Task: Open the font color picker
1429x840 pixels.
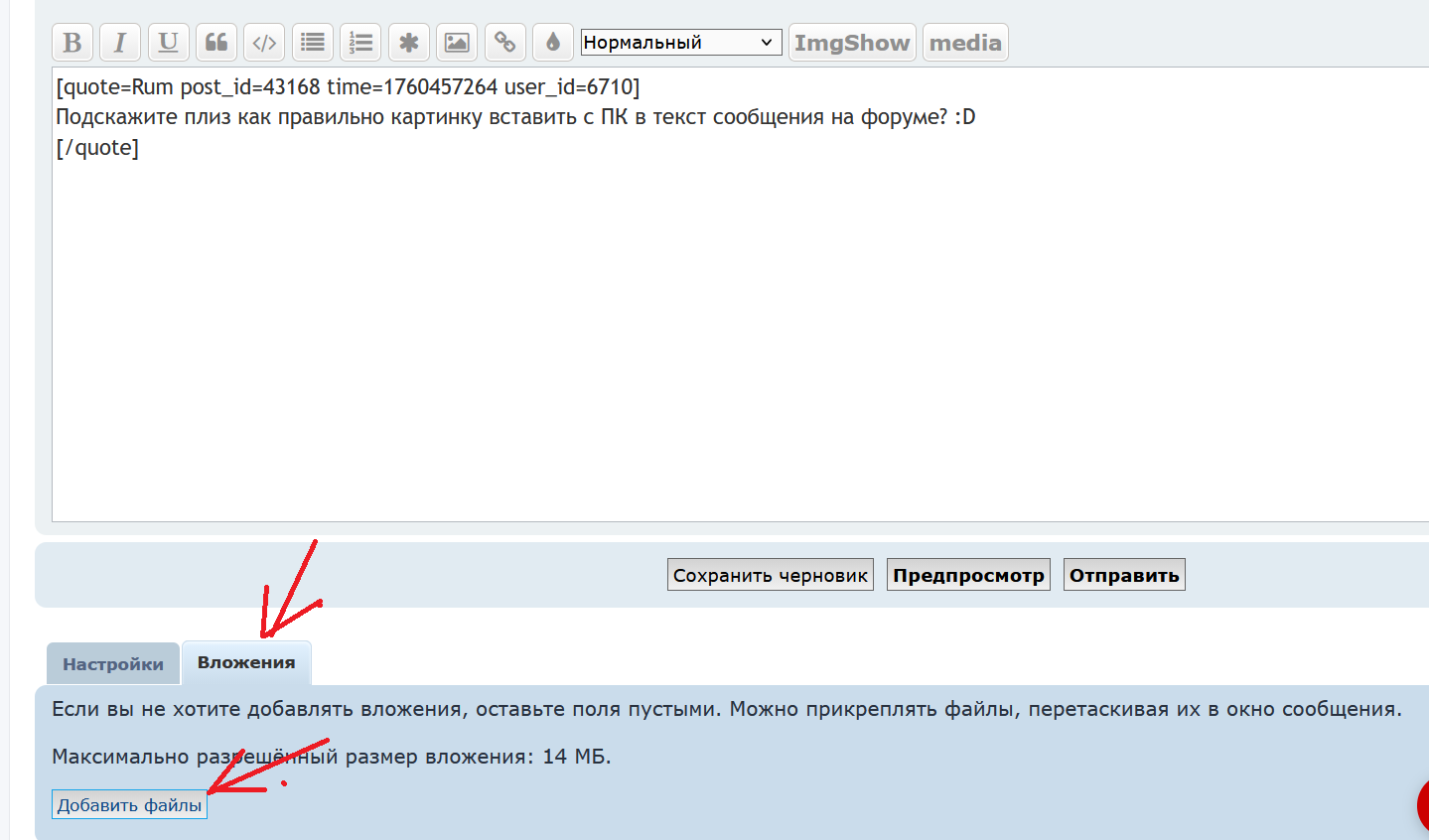Action: point(553,43)
